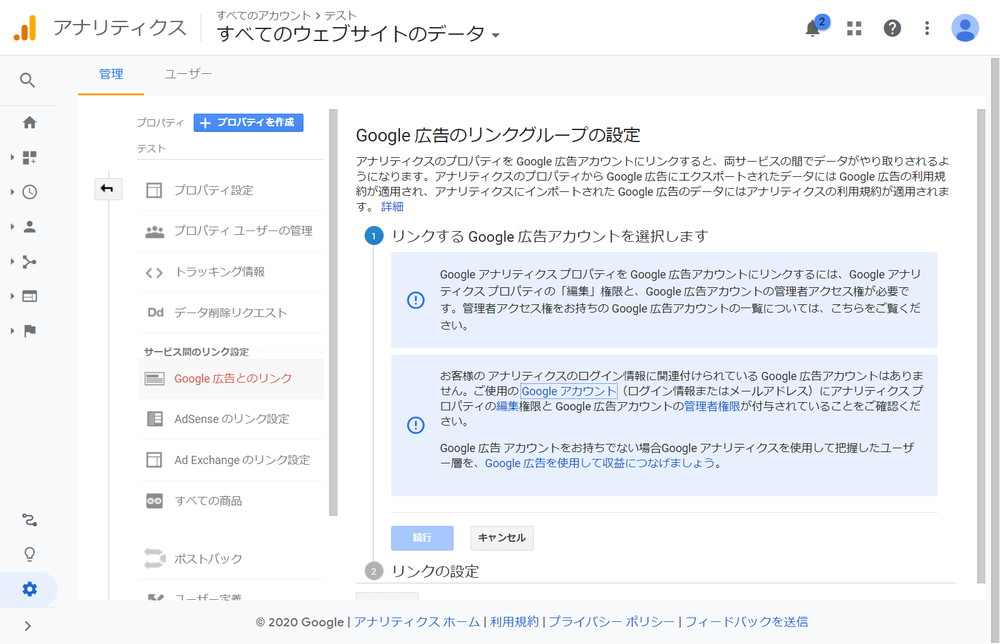
Task: Expand the left sidebar with chevron
Action: tap(27, 626)
